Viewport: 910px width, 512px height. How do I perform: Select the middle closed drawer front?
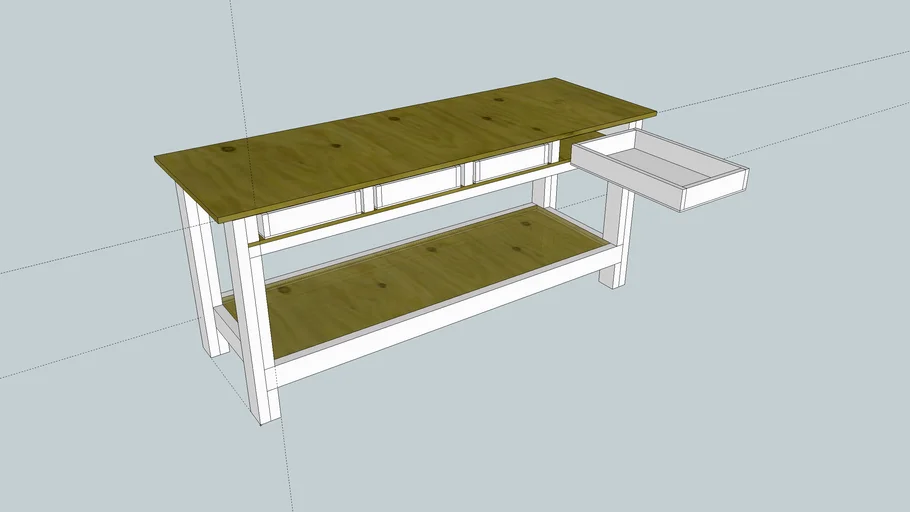click(419, 187)
